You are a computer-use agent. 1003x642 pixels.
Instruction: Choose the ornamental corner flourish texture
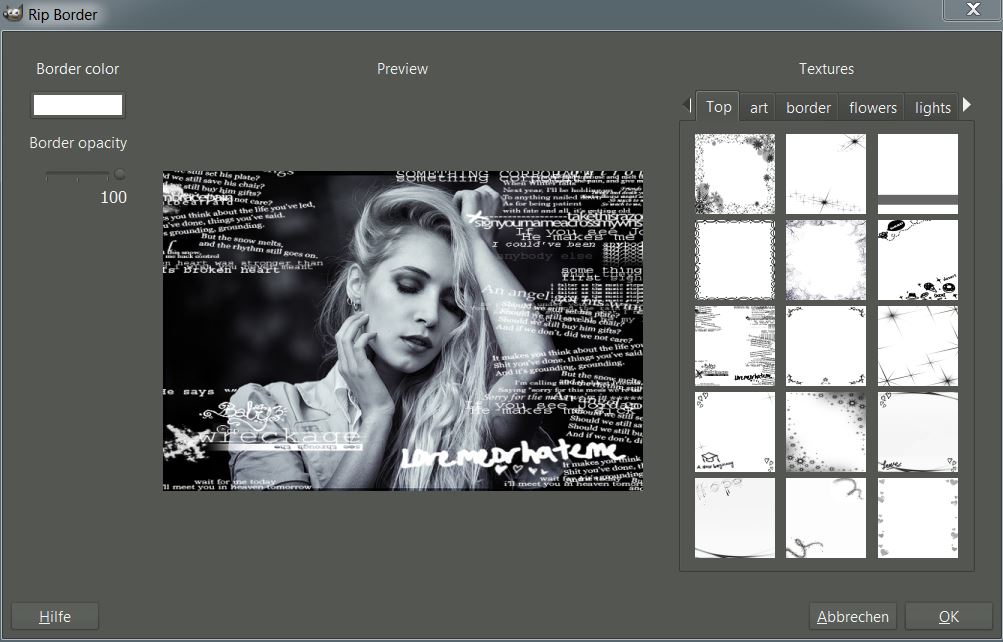pyautogui.click(x=825, y=345)
